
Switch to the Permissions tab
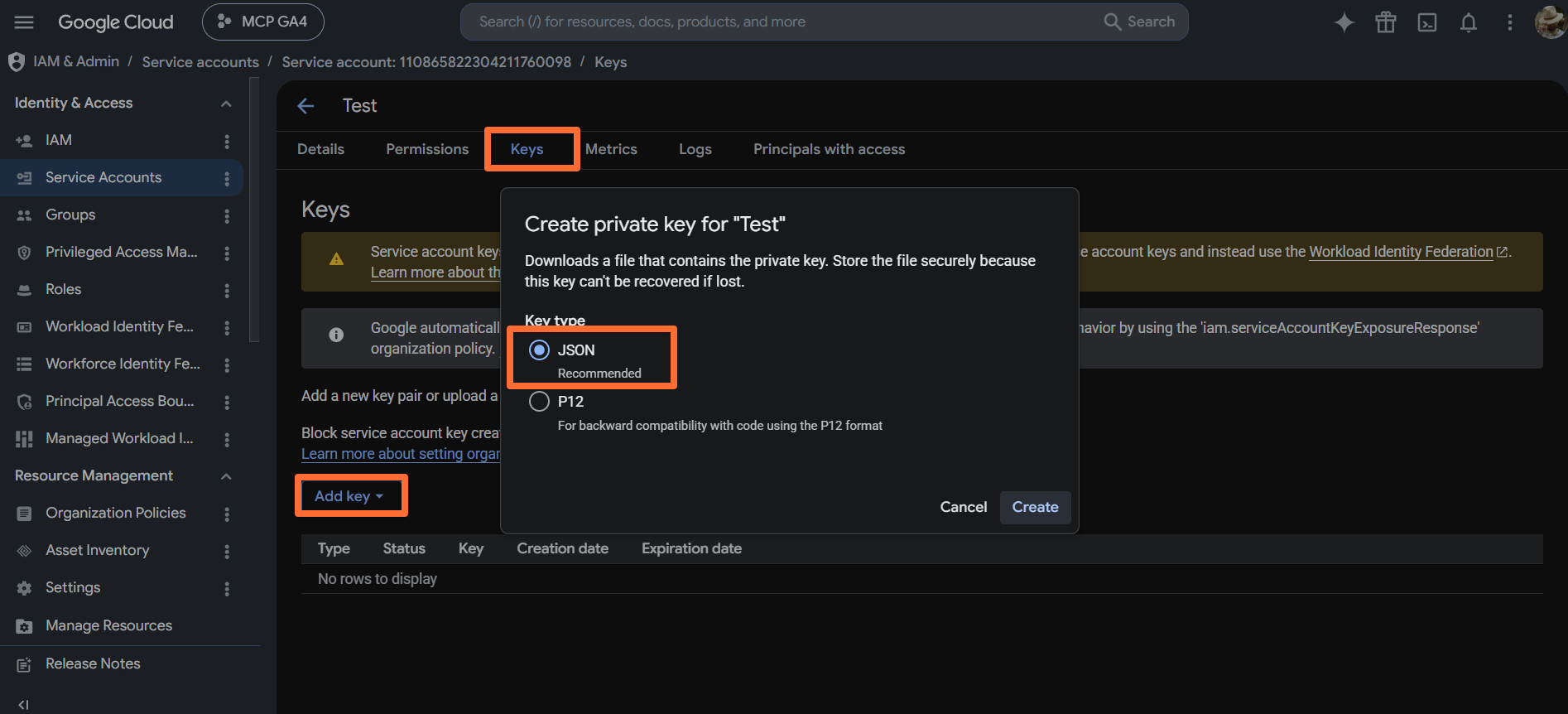(427, 149)
